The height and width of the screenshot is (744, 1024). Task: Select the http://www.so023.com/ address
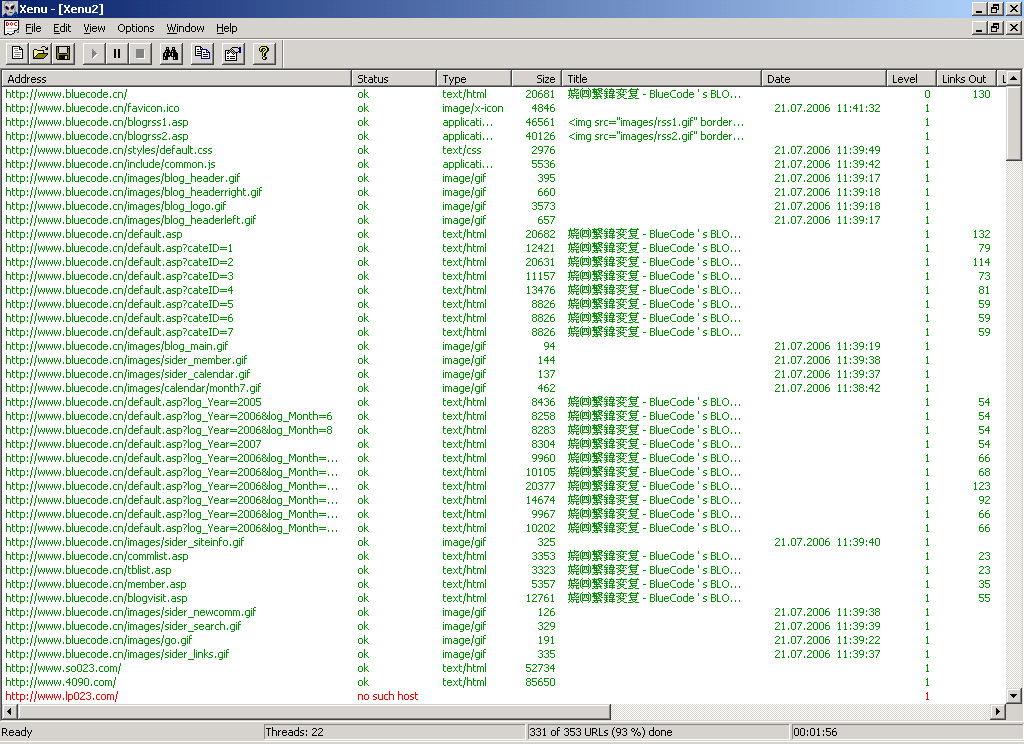63,668
